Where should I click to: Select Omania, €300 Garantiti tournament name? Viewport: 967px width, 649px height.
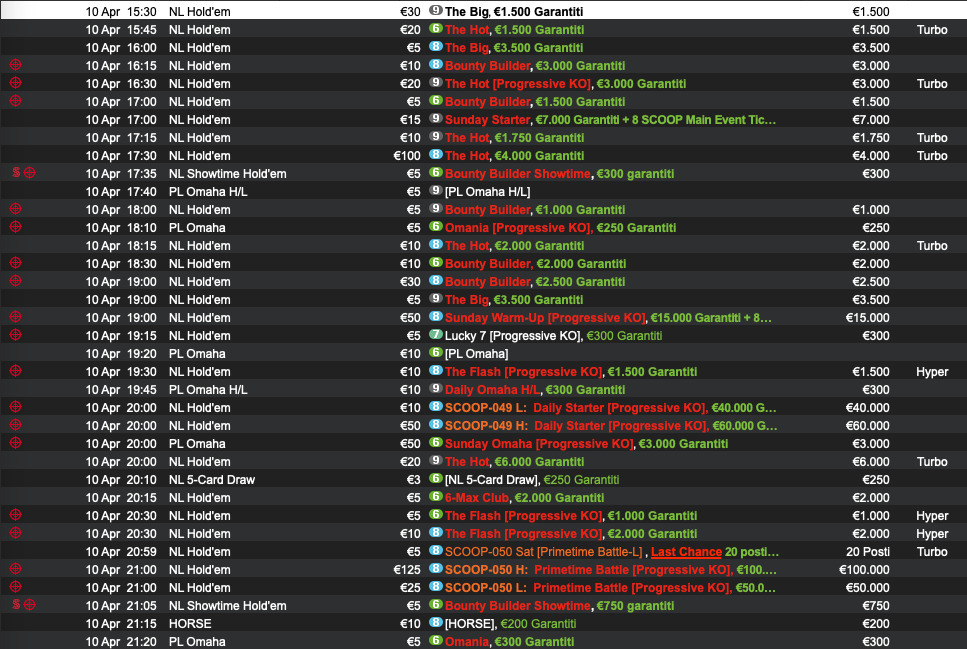click(509, 642)
